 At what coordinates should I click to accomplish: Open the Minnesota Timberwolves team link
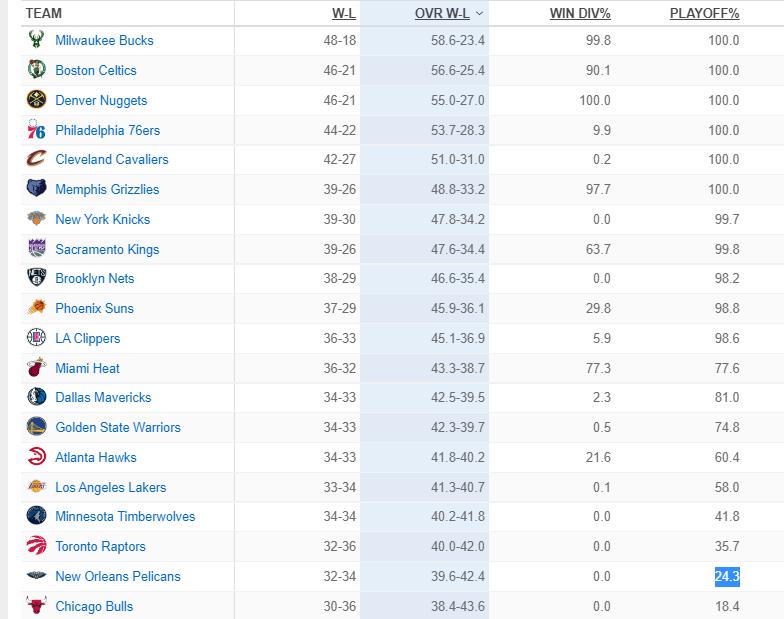126,516
